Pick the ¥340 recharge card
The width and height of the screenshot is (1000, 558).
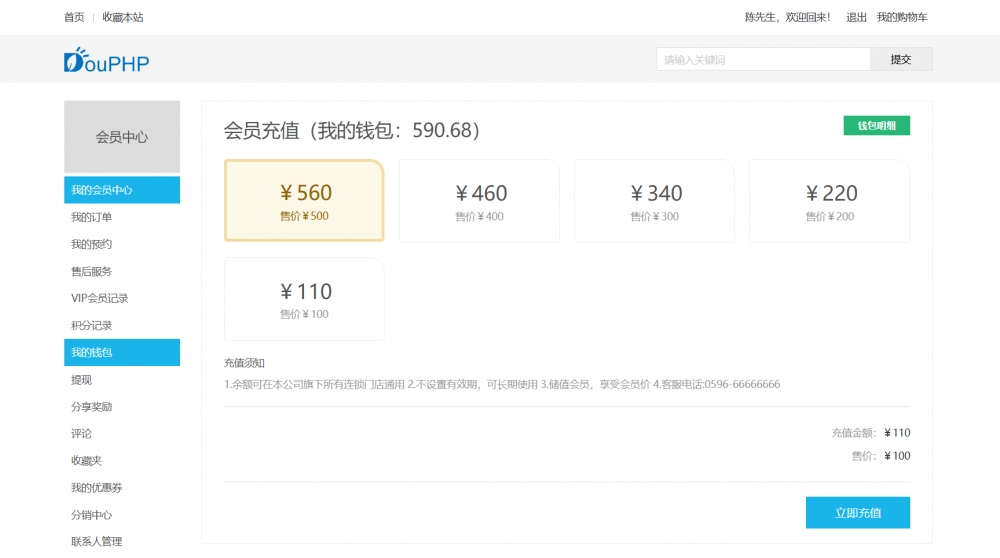[654, 201]
